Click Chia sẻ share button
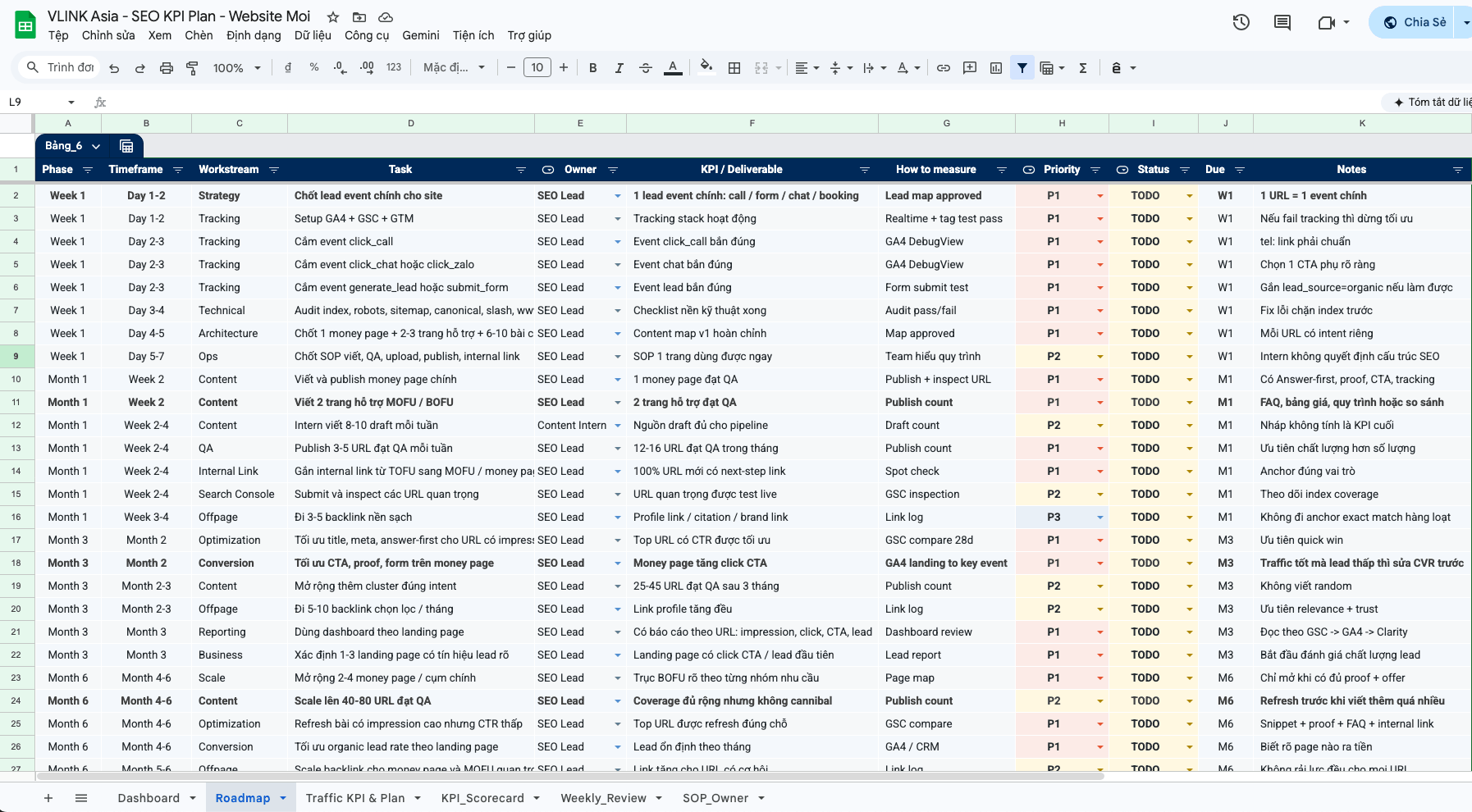The width and height of the screenshot is (1472, 812). (1415, 22)
